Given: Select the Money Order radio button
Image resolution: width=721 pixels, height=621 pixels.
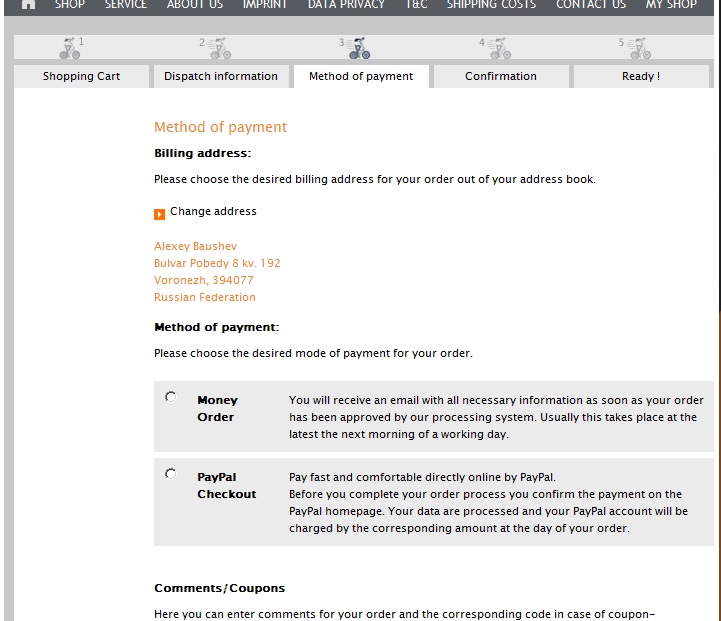Looking at the screenshot, I should pyautogui.click(x=171, y=397).
